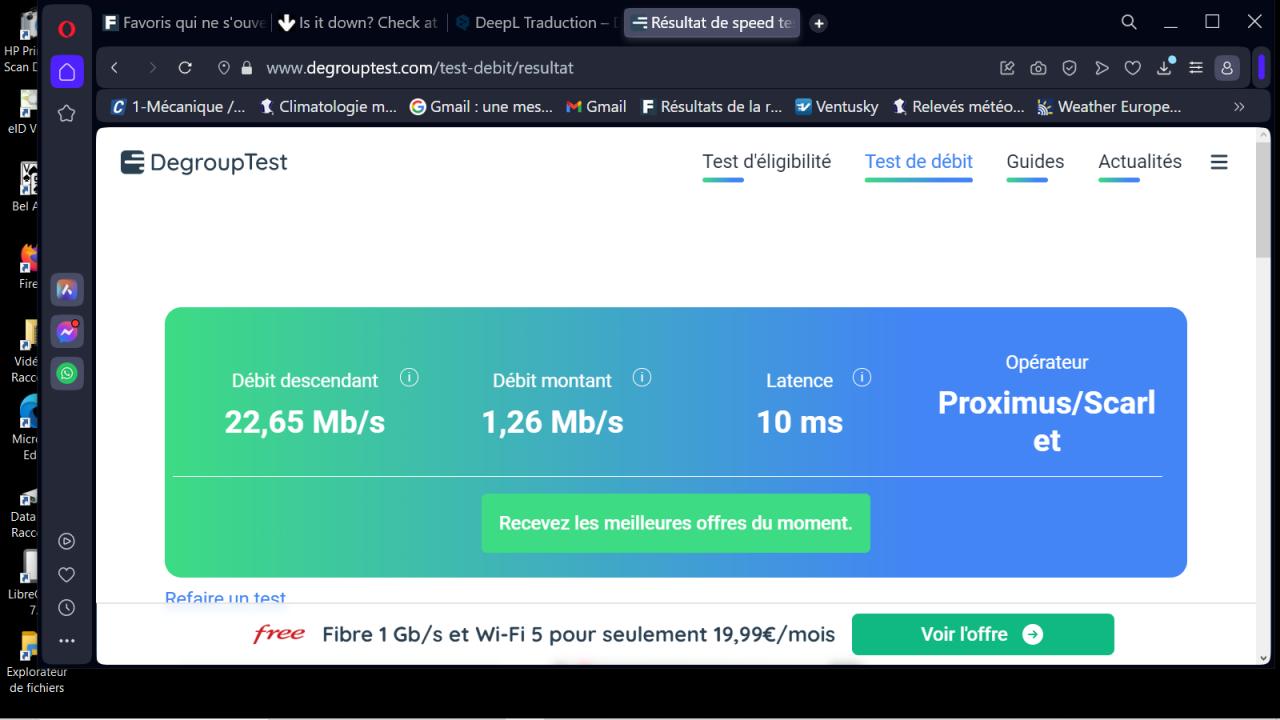
Task: Select the 'Explorateur de fichiers' desktop shortcut
Action: pyautogui.click(x=35, y=661)
